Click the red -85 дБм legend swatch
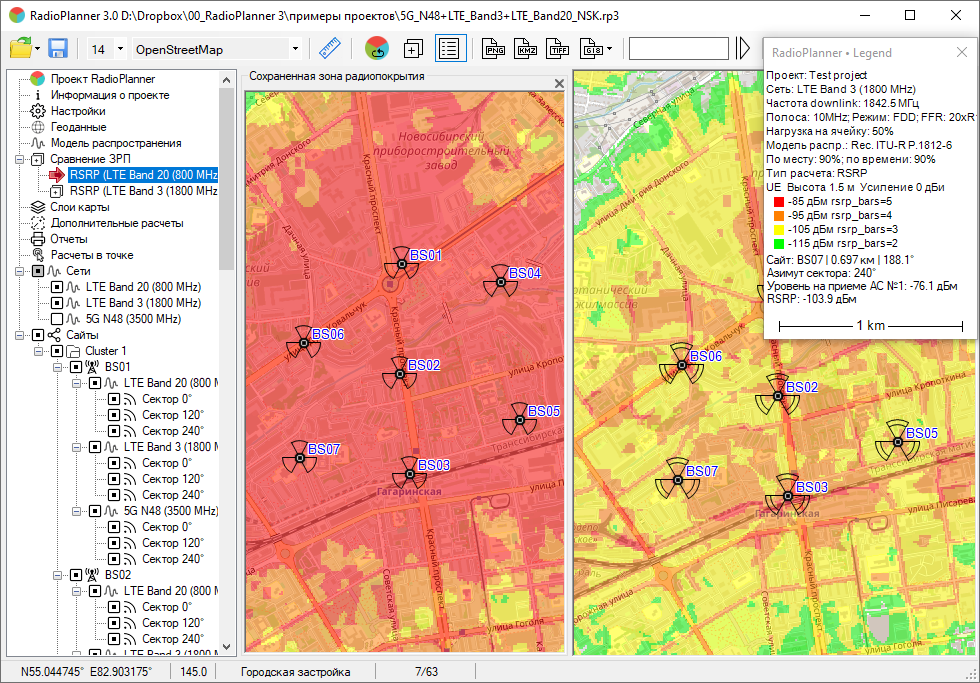Screen dimensions: 980x683 (779, 202)
